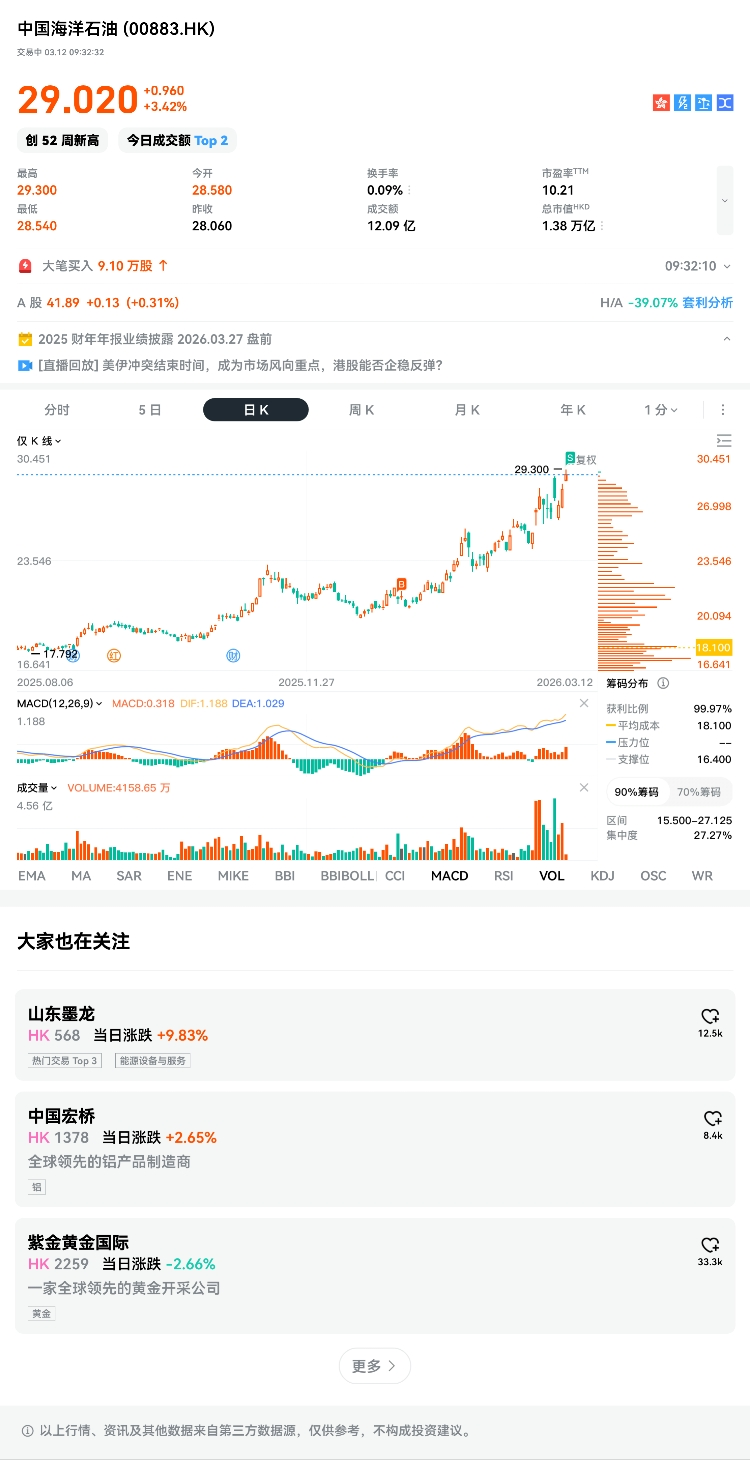Click the average cost 18.100 price marker

[x=714, y=647]
